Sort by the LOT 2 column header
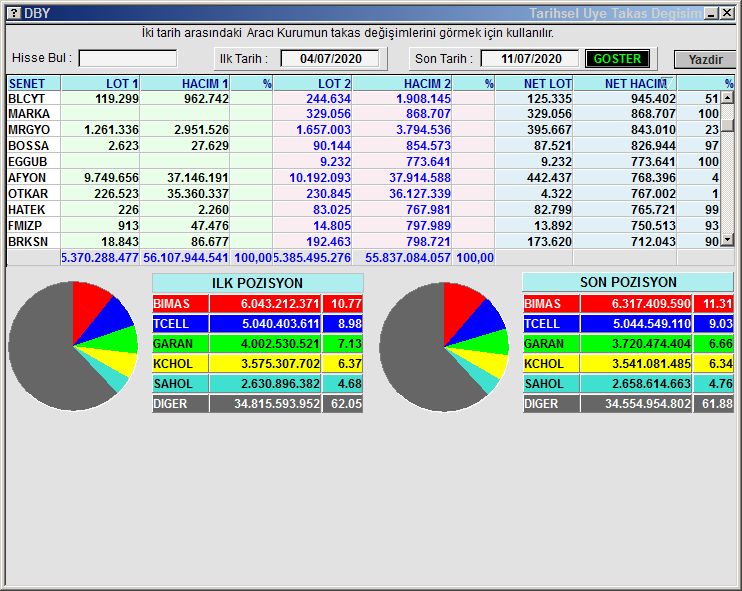Image resolution: width=742 pixels, height=591 pixels. pyautogui.click(x=312, y=83)
